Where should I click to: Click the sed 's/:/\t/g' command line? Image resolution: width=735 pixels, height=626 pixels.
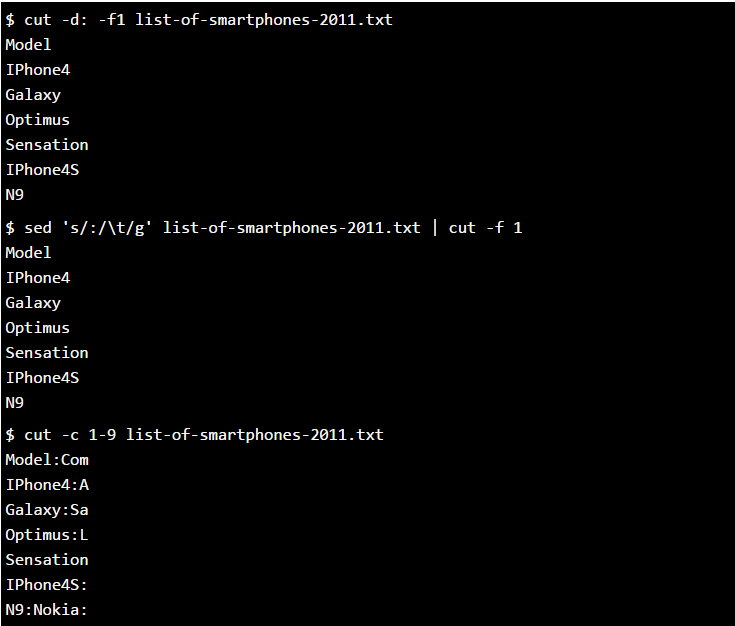(x=264, y=228)
